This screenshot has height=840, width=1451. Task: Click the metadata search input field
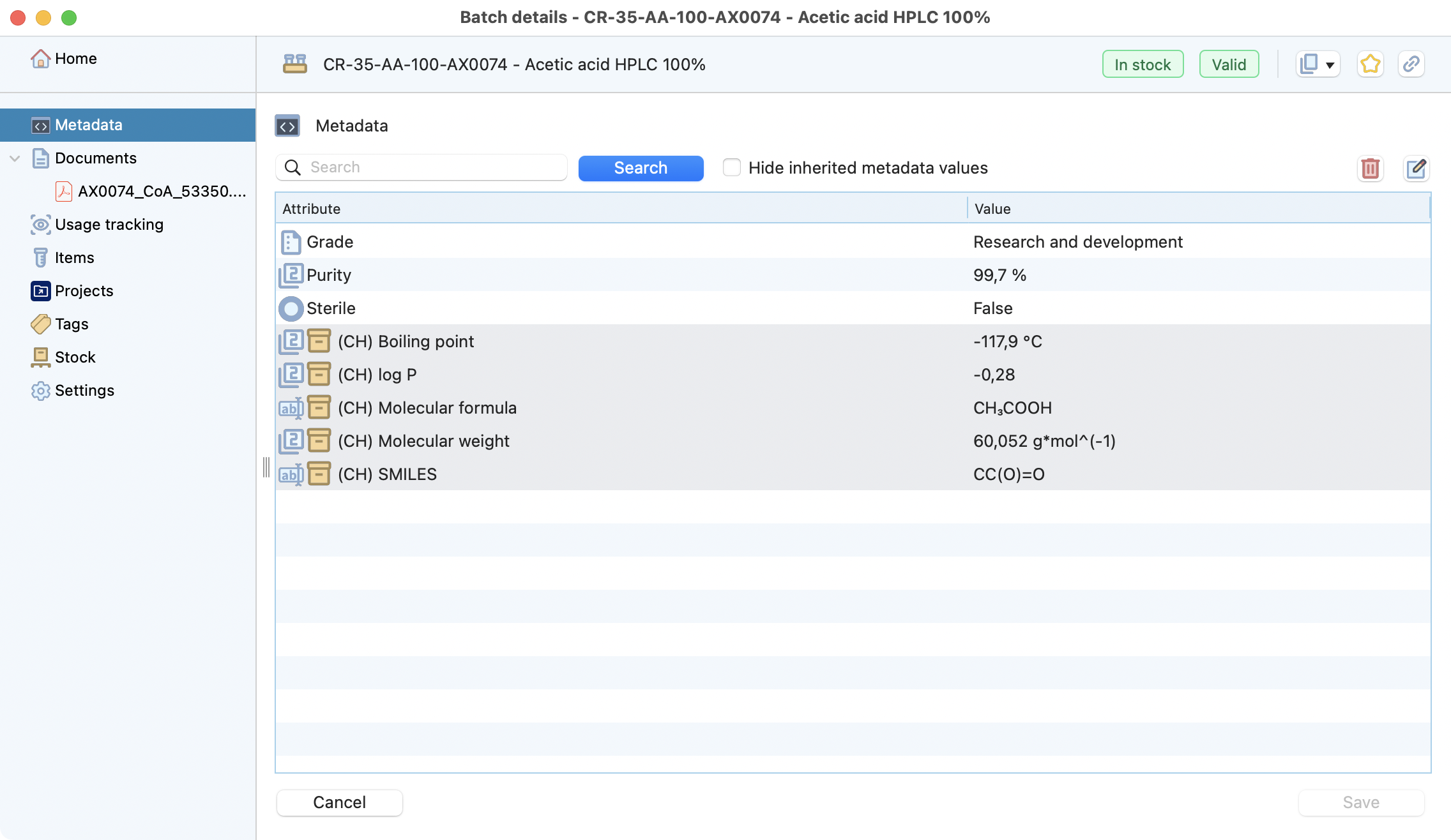(434, 167)
